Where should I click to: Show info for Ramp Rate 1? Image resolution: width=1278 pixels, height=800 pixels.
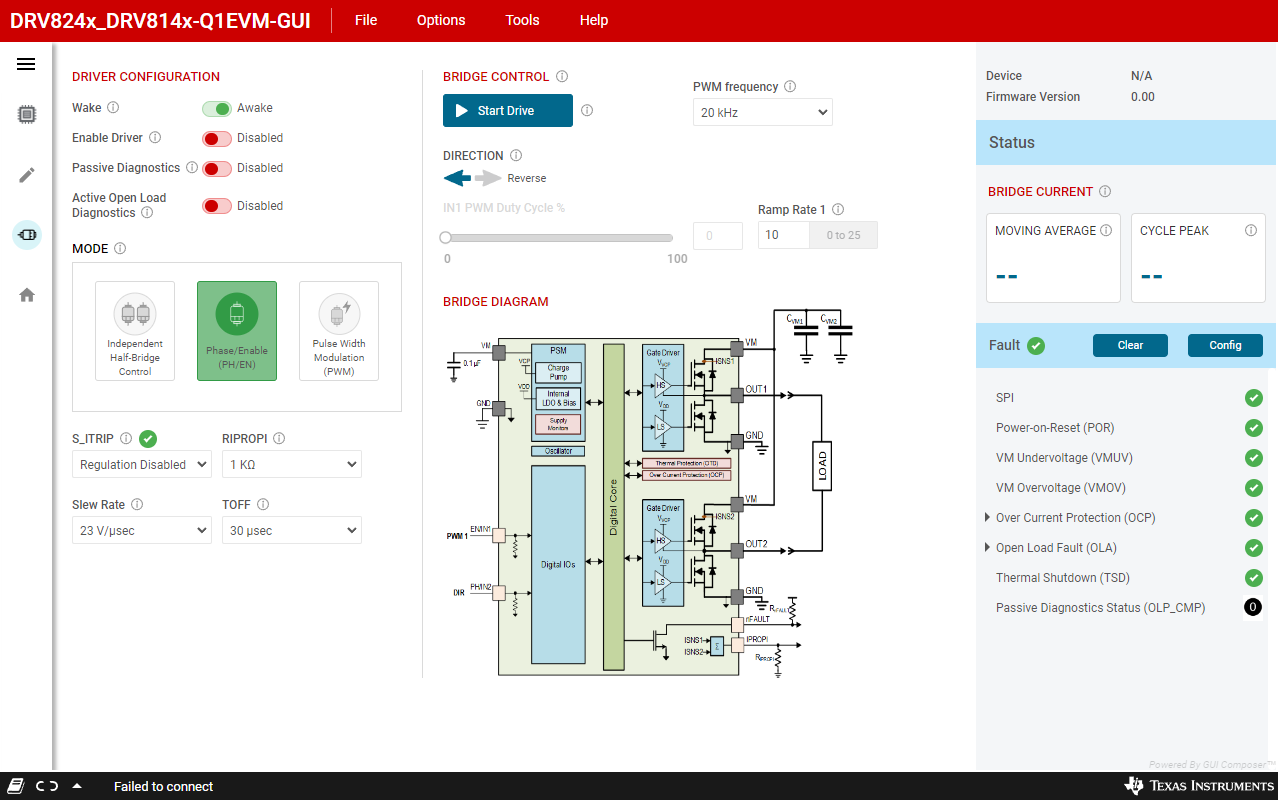point(838,210)
